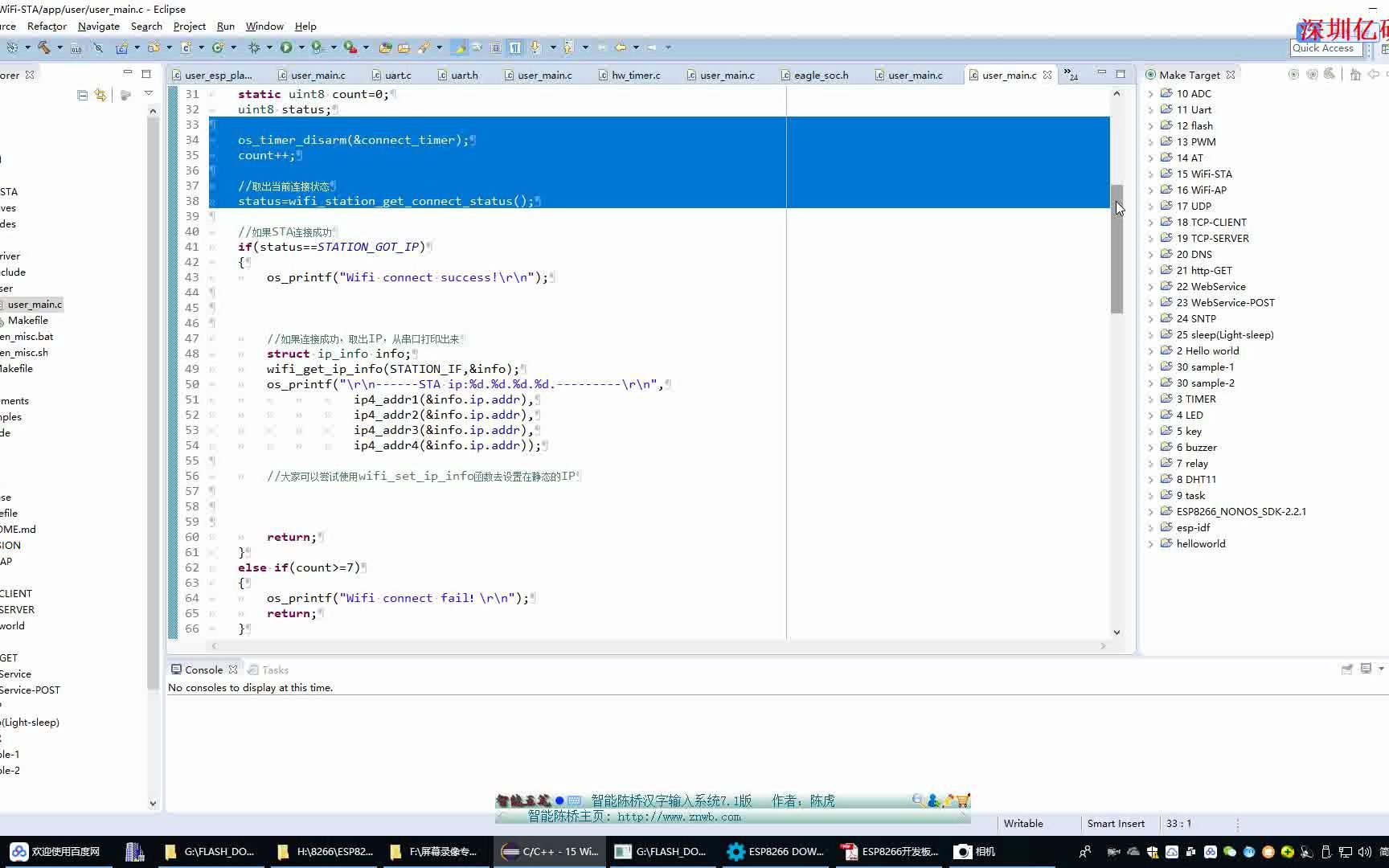The width and height of the screenshot is (1389, 868).
Task: Open the Refactor menu
Action: coord(46,27)
